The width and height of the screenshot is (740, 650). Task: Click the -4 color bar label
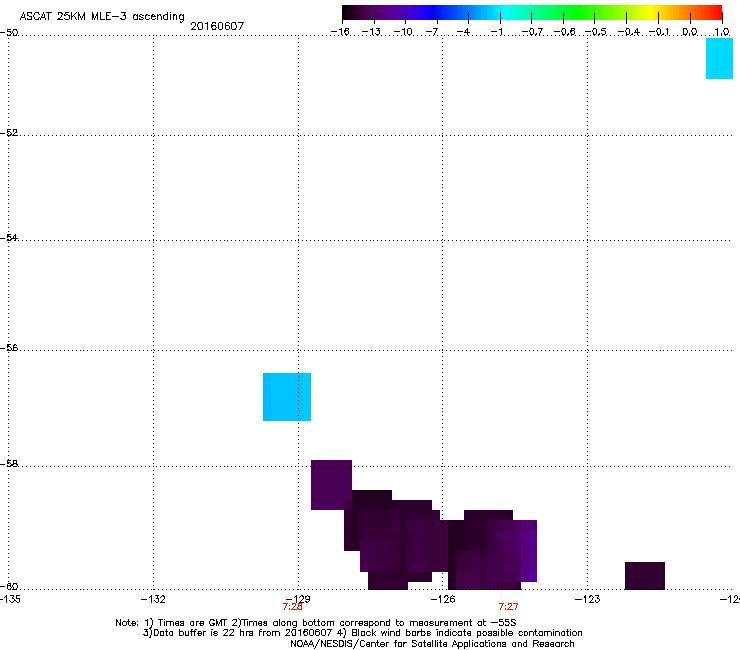tap(463, 32)
